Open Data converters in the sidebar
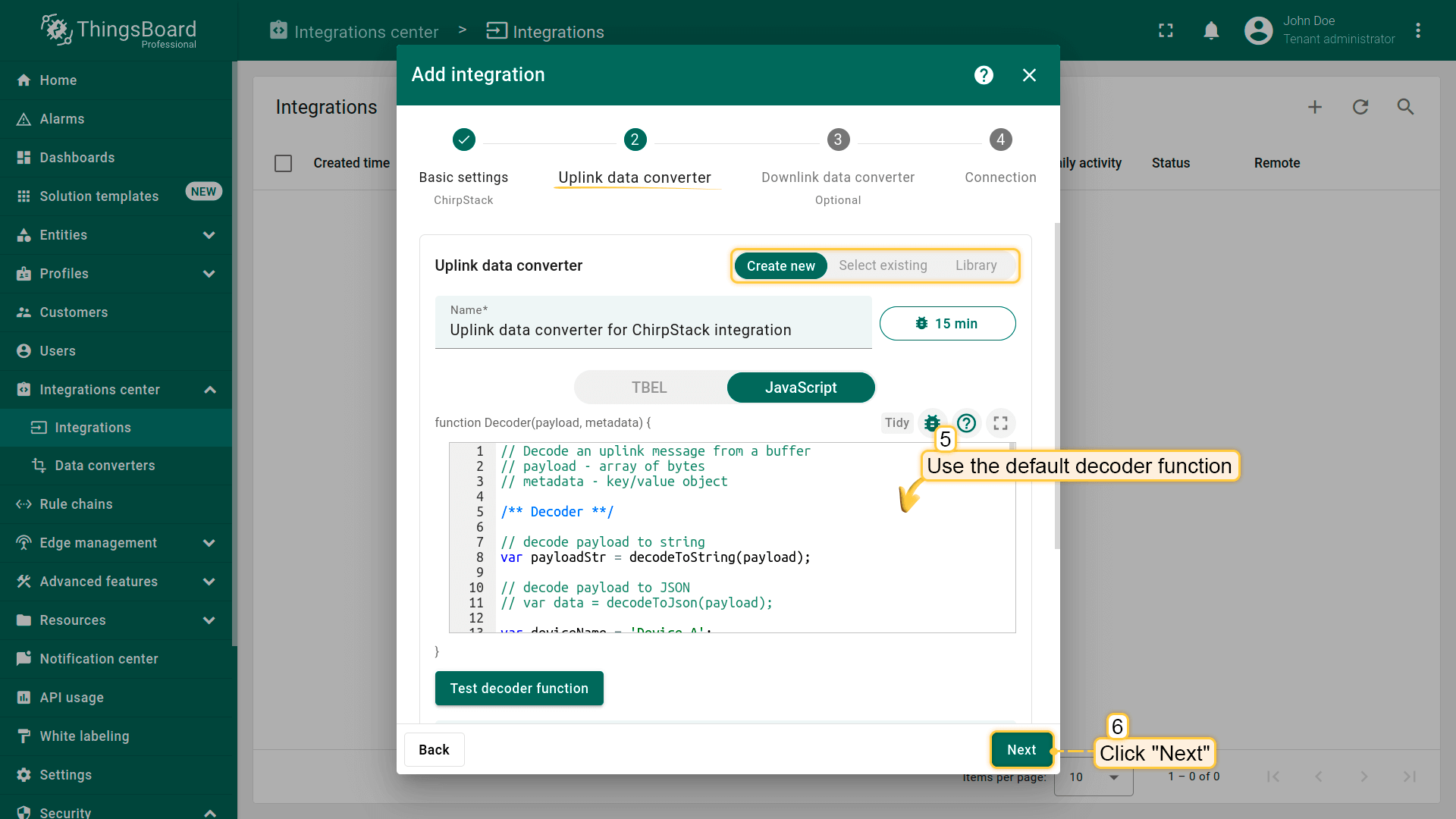1456x819 pixels. pyautogui.click(x=116, y=466)
